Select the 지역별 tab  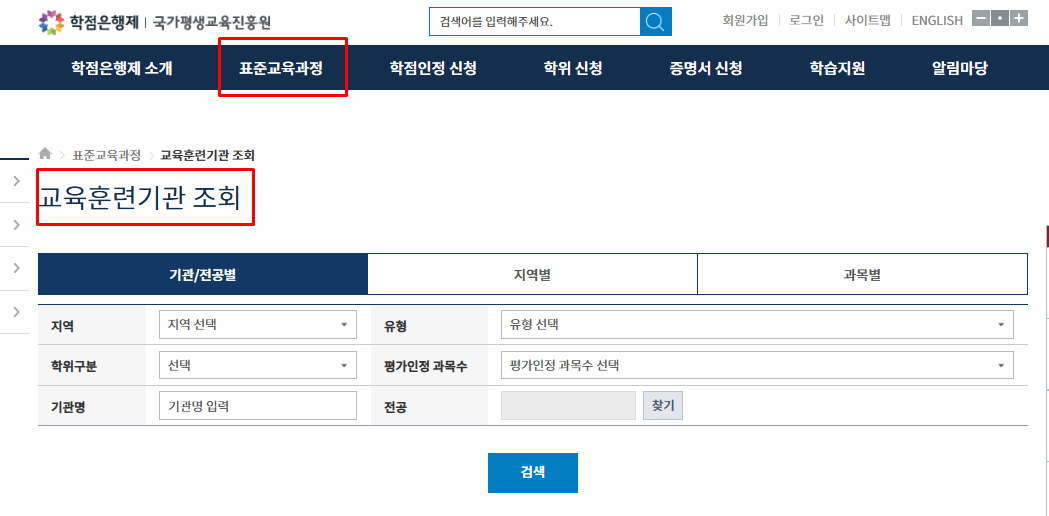pos(533,274)
